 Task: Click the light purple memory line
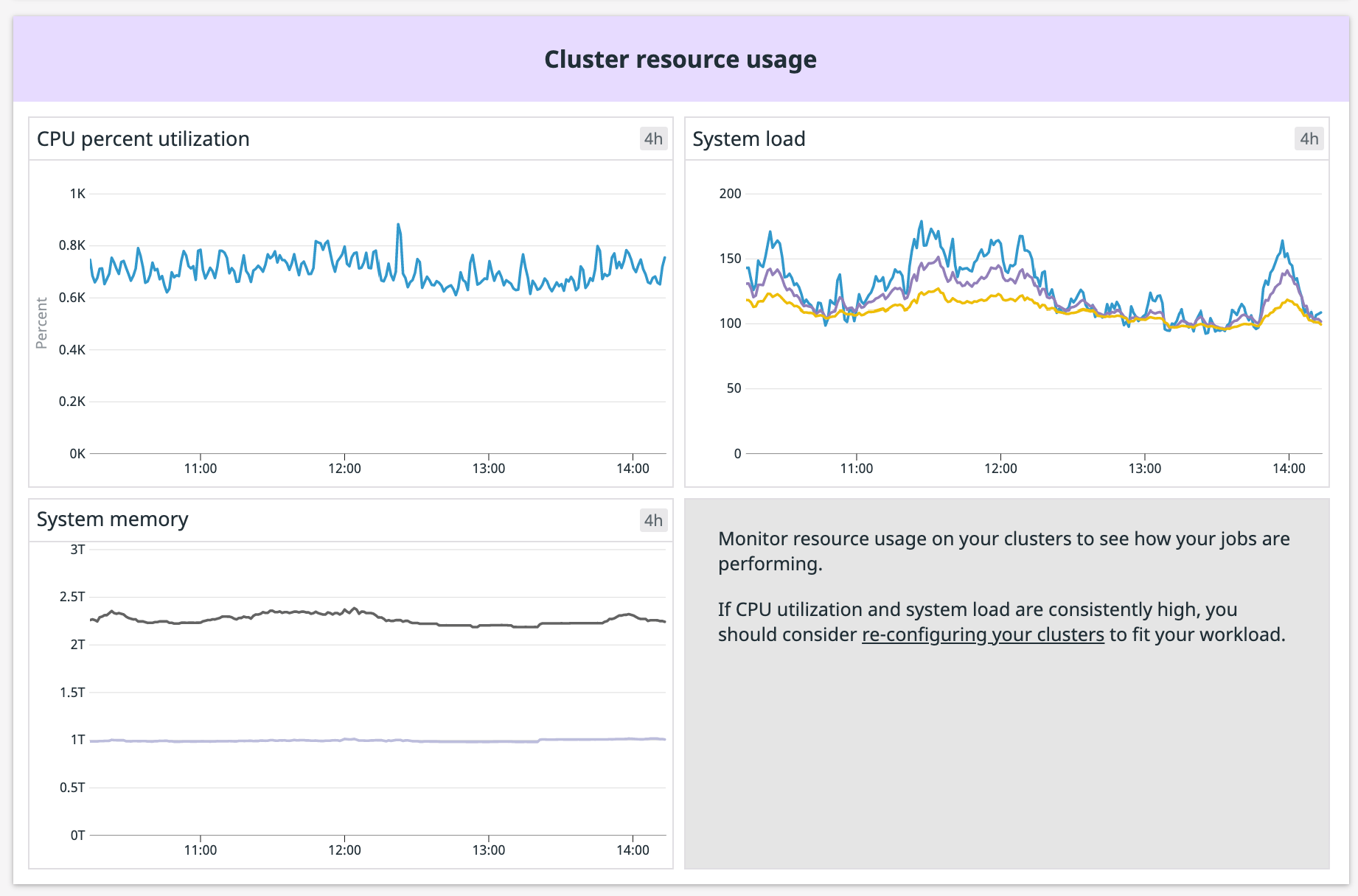click(295, 740)
